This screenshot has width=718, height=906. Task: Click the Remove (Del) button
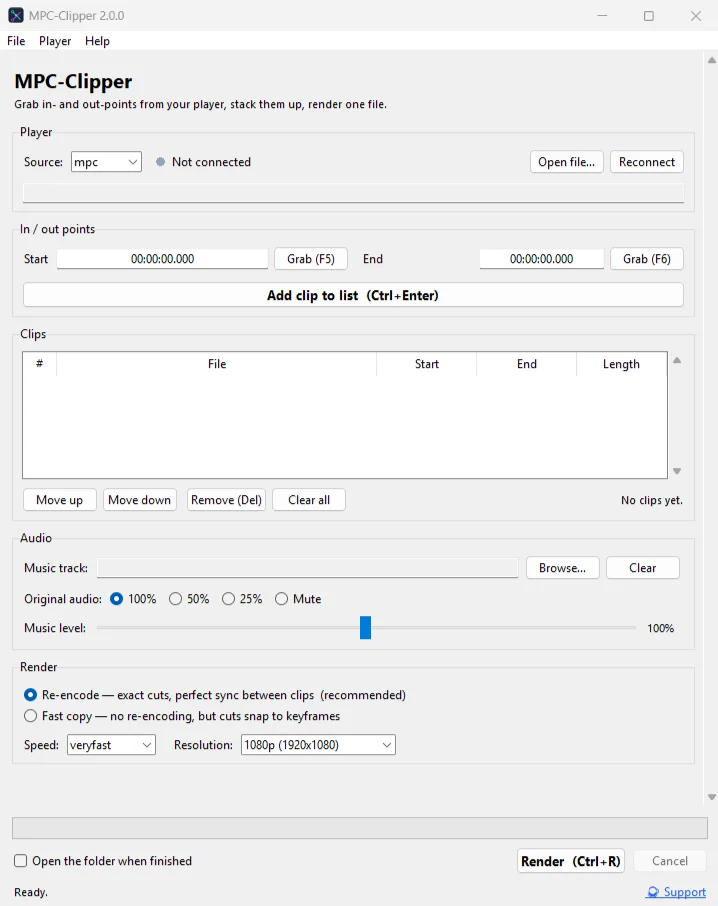tap(226, 500)
